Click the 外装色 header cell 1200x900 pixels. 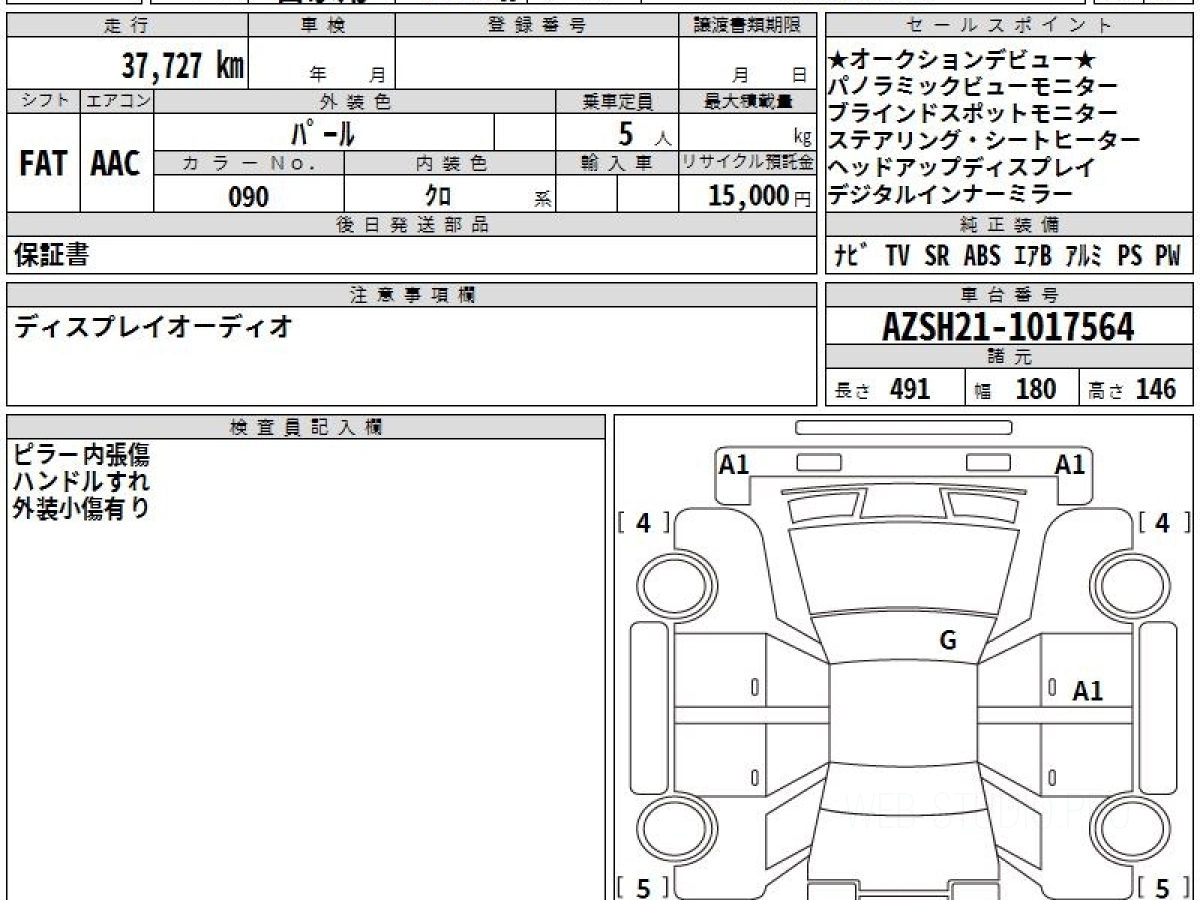click(355, 101)
